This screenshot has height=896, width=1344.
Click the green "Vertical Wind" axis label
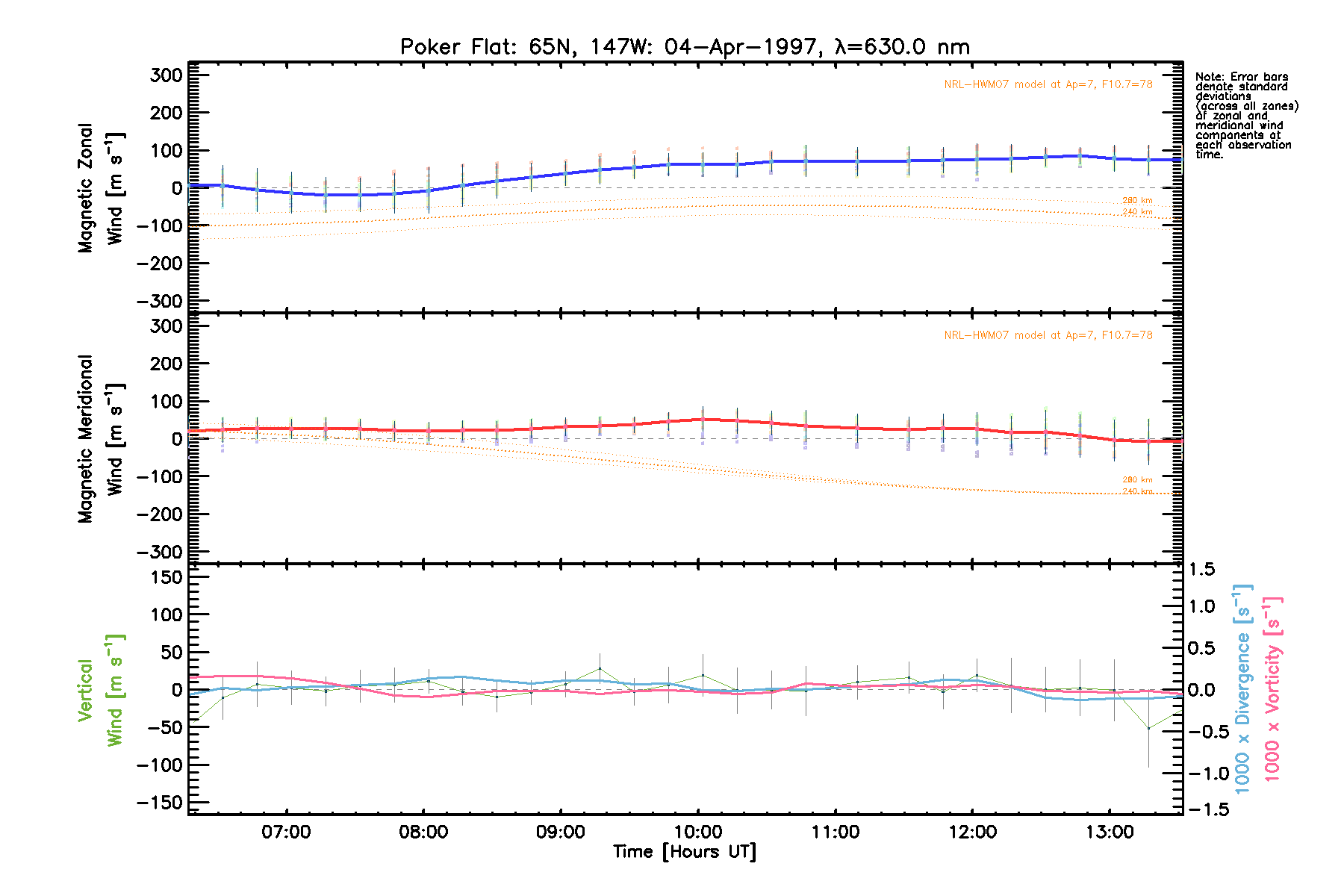(x=101, y=690)
